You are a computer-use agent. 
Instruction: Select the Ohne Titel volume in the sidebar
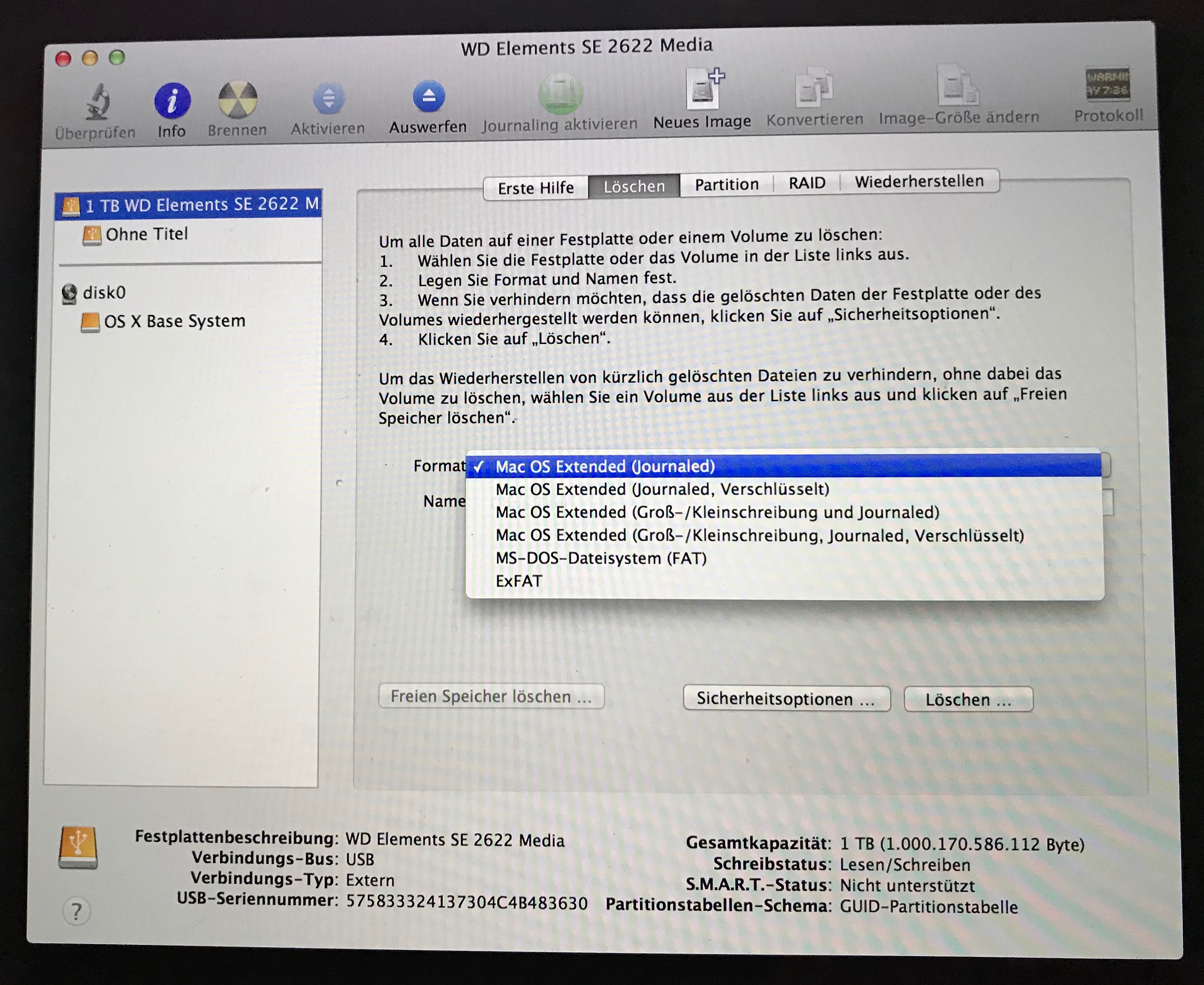click(x=146, y=234)
